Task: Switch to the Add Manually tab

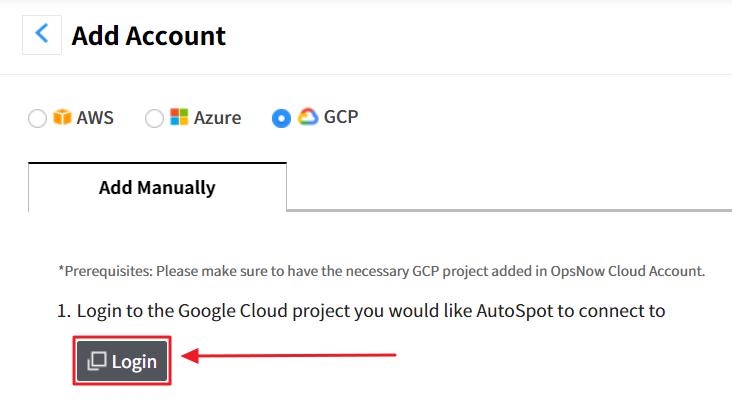Action: coord(157,187)
